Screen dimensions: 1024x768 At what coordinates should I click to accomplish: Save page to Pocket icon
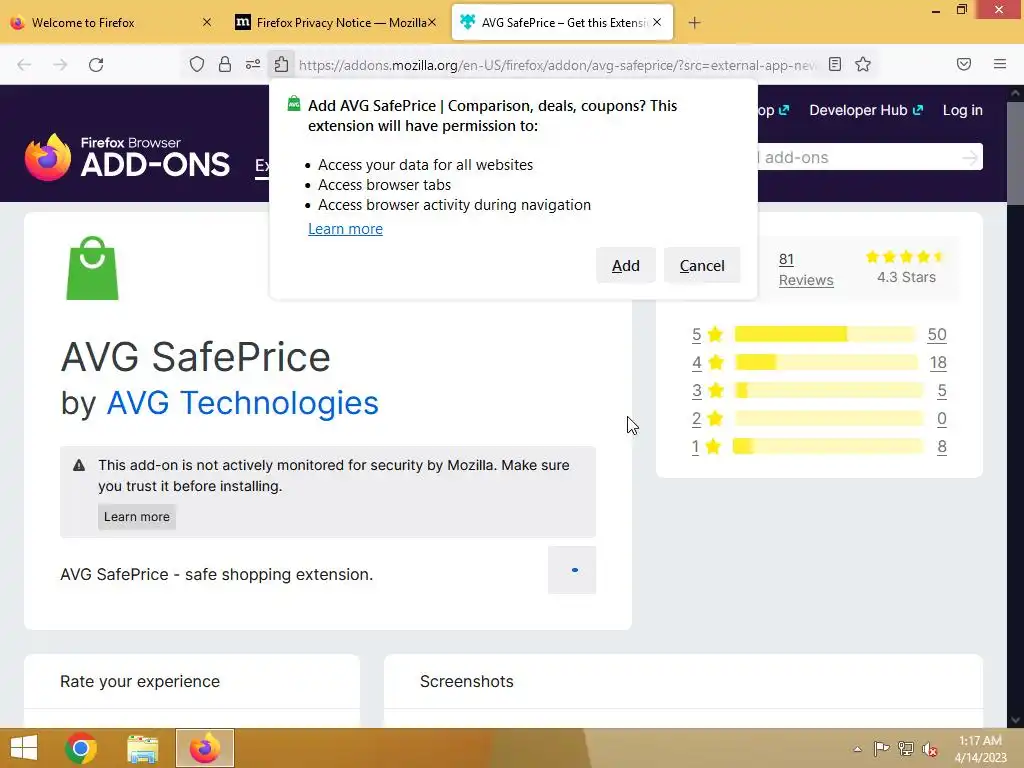coord(964,64)
